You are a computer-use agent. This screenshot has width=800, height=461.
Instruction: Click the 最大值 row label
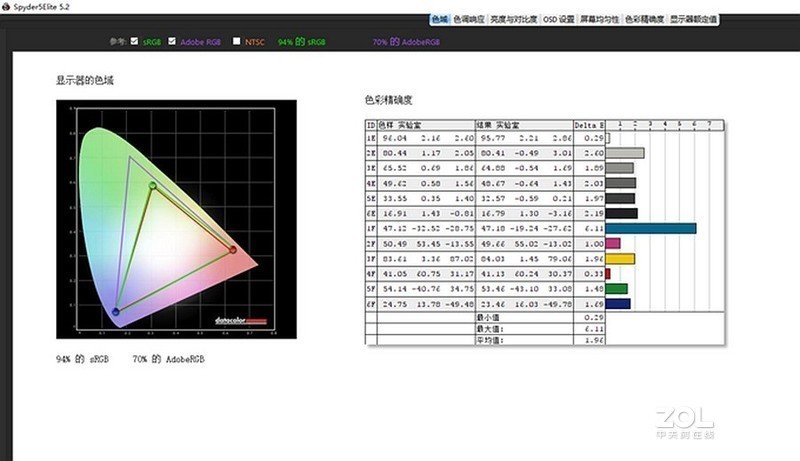coord(490,329)
